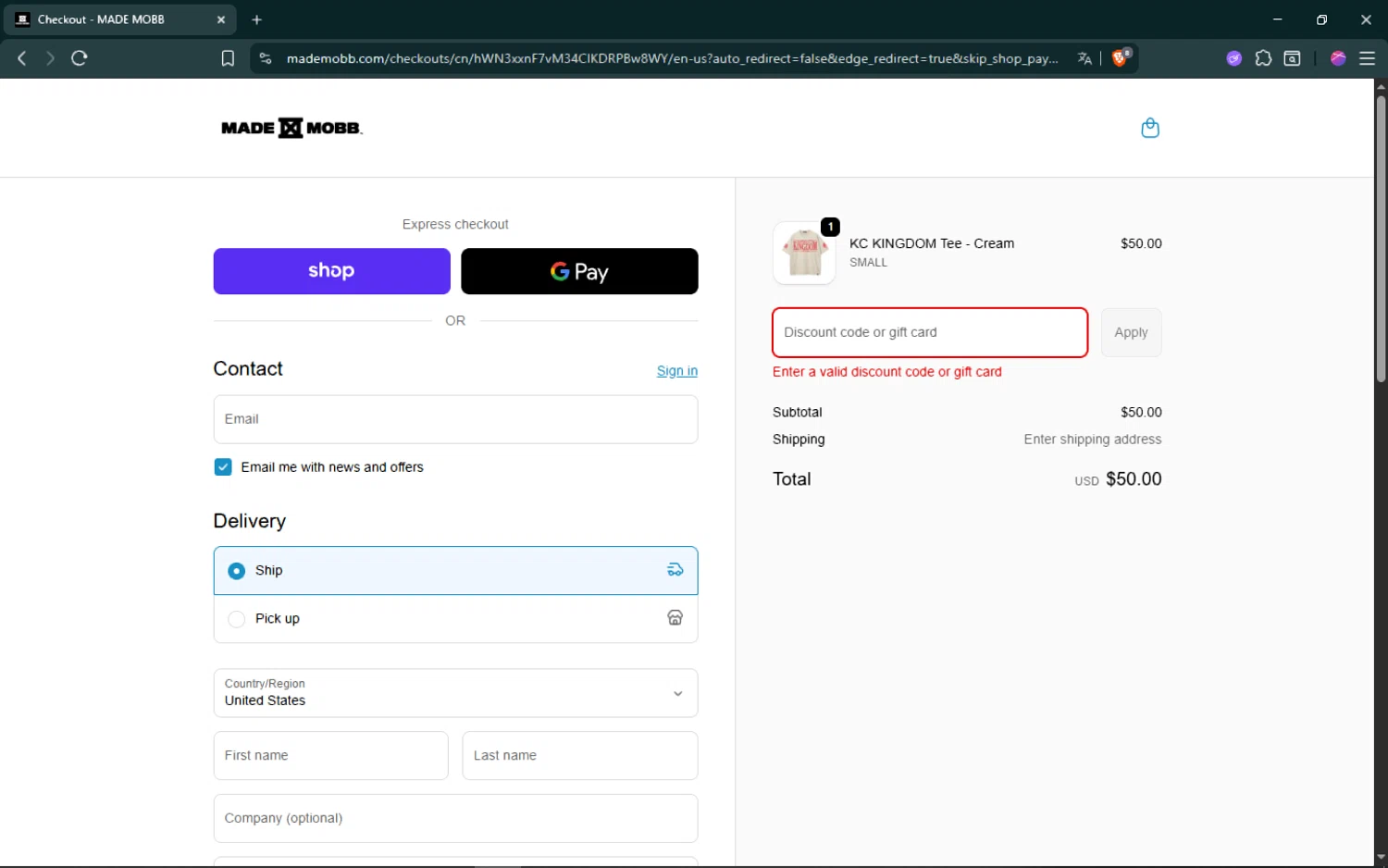Click the USD $50.00 total amount
This screenshot has height=868, width=1388.
(1118, 479)
